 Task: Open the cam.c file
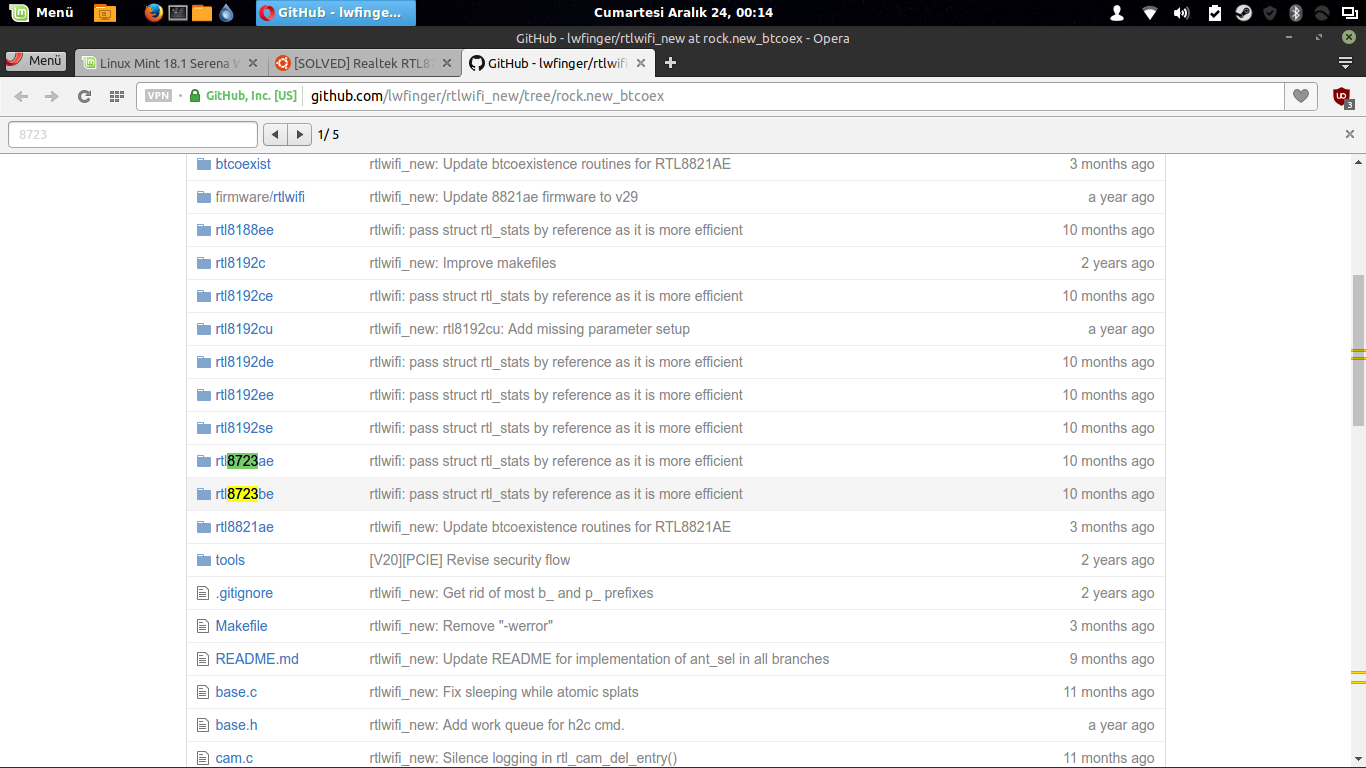234,758
